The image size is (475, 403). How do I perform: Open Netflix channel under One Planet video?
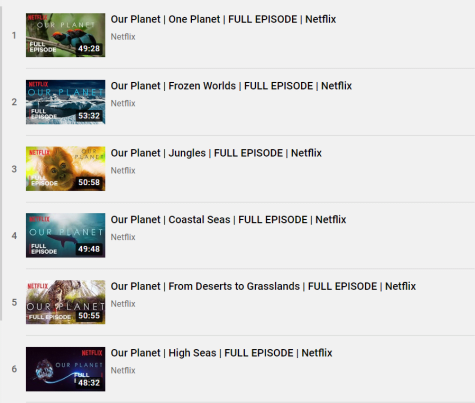tap(123, 37)
